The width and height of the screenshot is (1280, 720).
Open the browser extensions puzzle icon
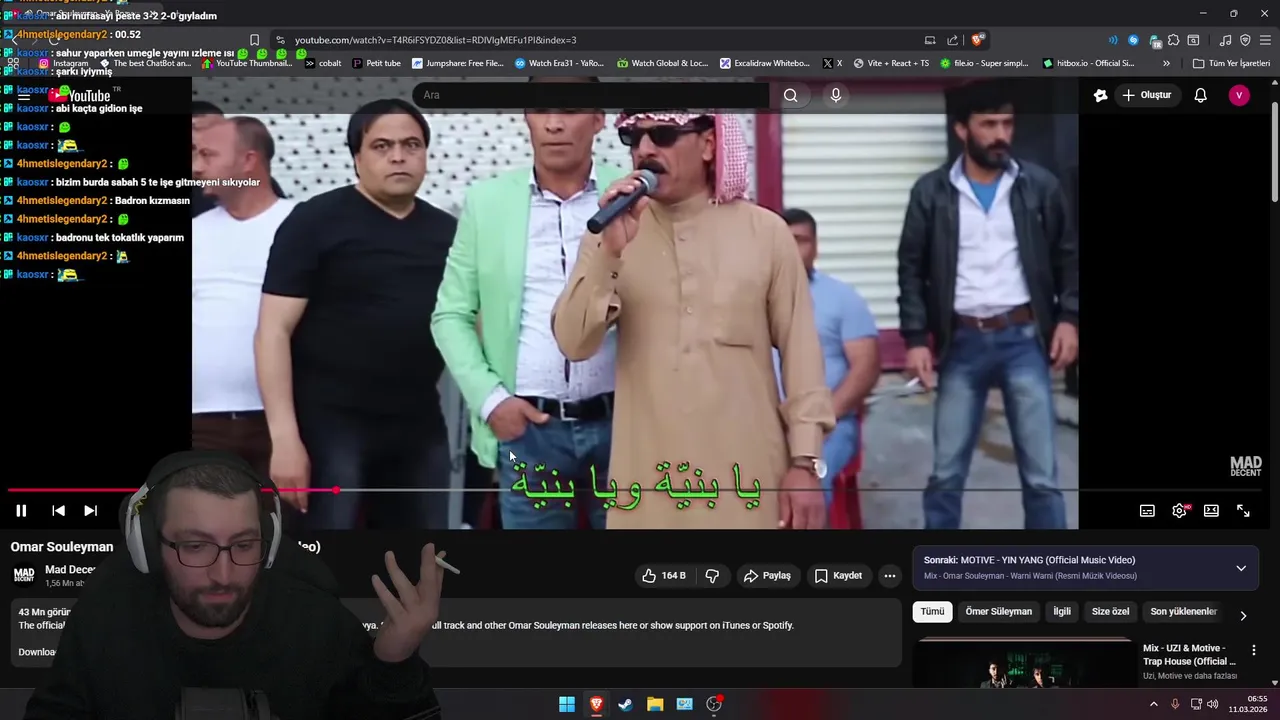pyautogui.click(x=1174, y=40)
